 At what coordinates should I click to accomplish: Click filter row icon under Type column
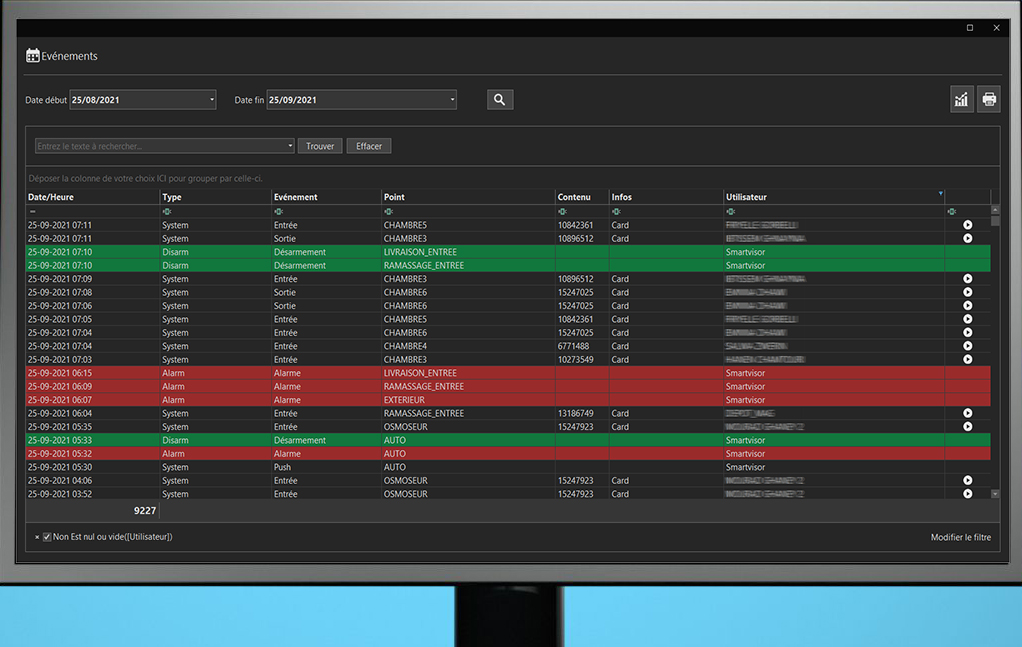167,211
